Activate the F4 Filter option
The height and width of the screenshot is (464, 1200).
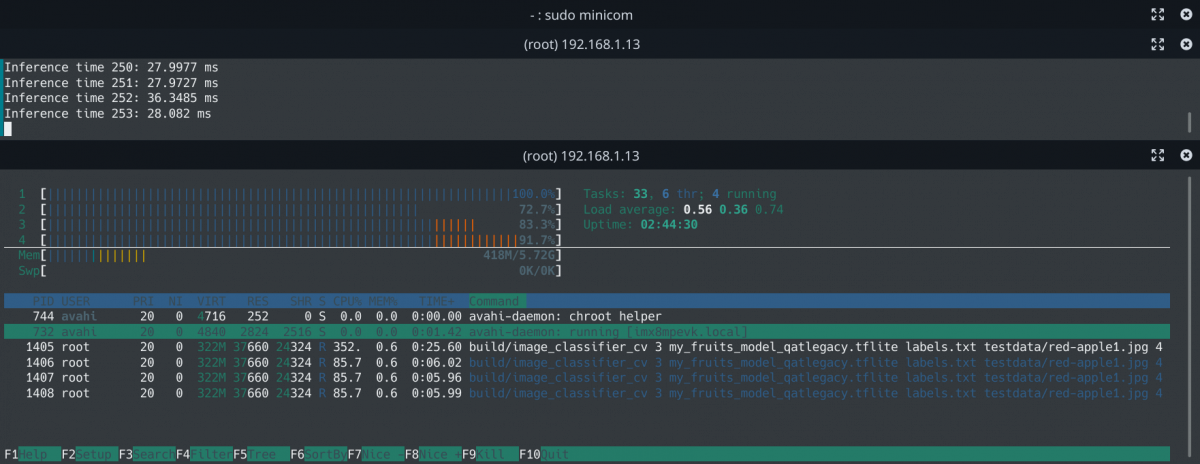(x=204, y=454)
